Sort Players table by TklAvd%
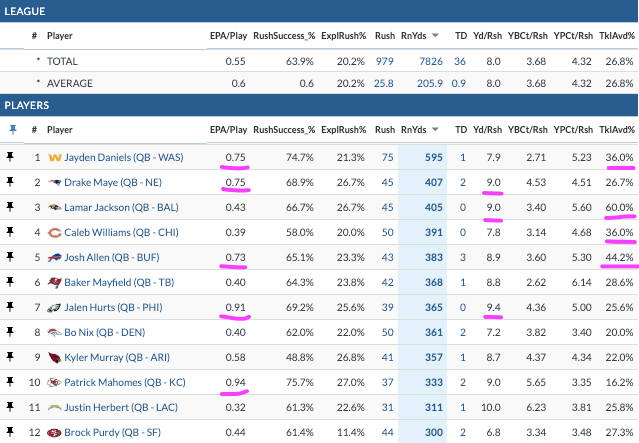The width and height of the screenshot is (639, 443). point(617,130)
